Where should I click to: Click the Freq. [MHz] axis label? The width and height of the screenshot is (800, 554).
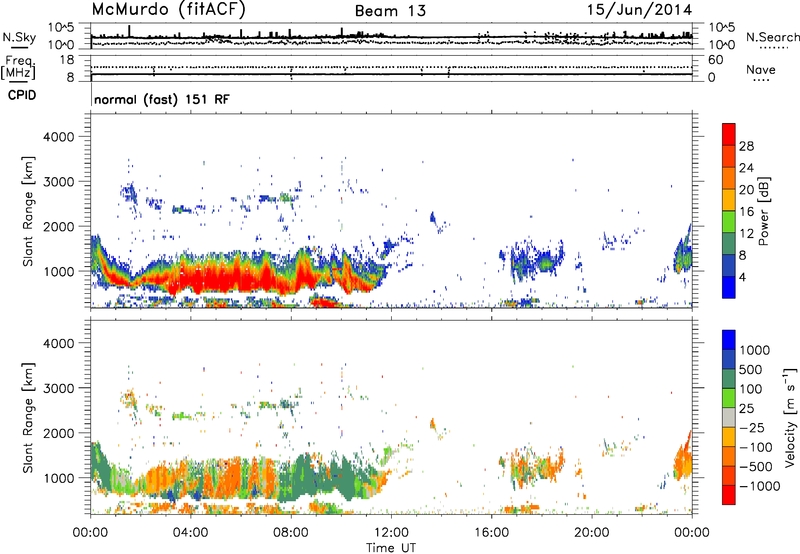coord(18,68)
